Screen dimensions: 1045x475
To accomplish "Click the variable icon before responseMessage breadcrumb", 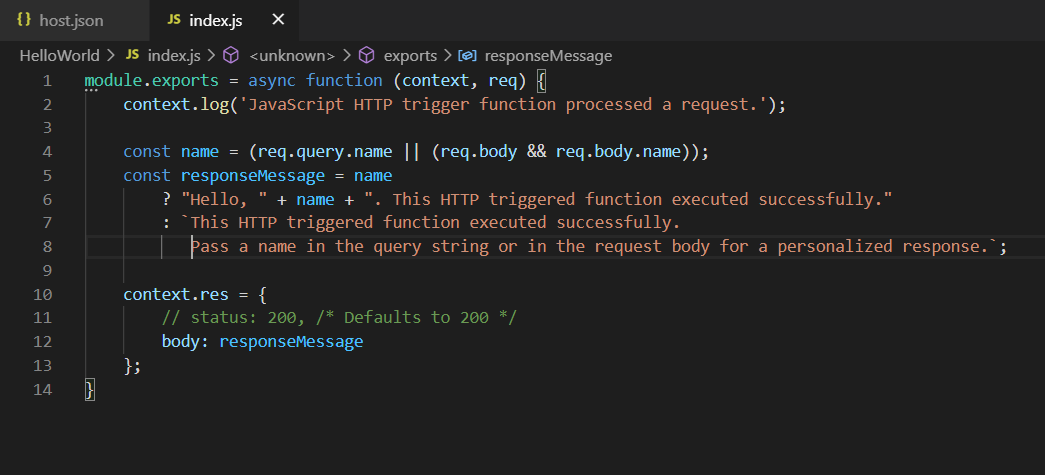I will 467,56.
